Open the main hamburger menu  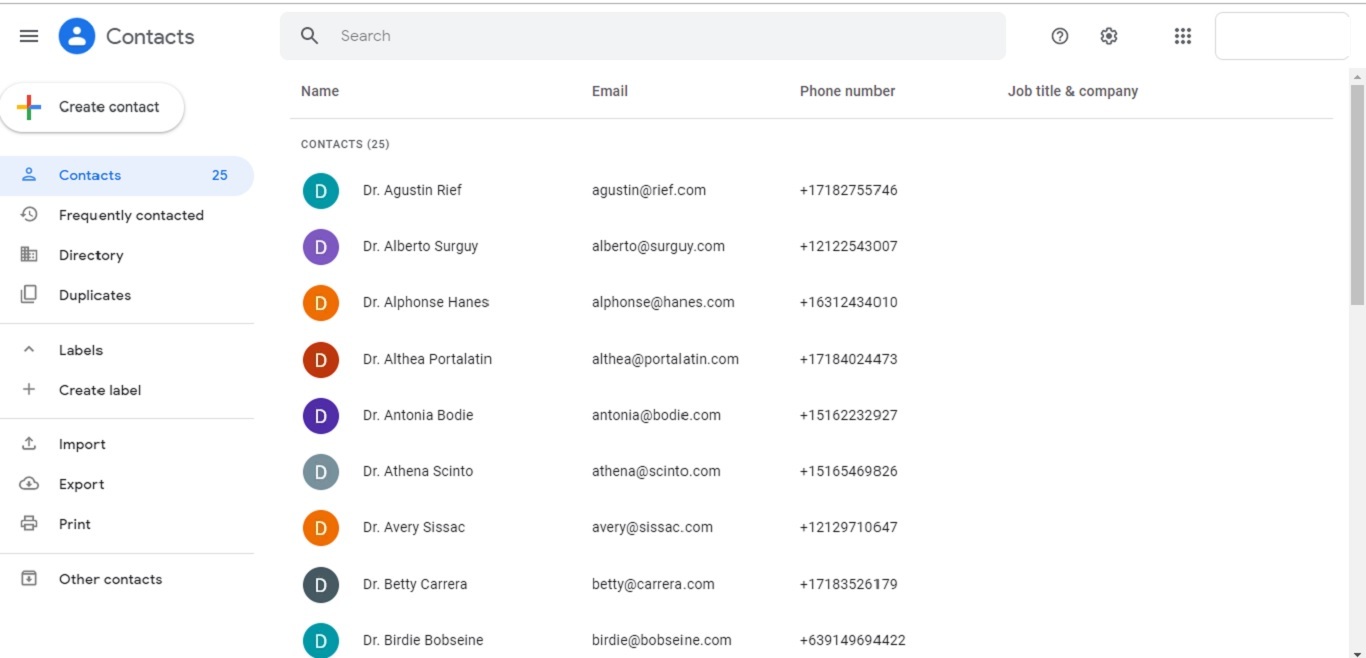click(29, 36)
